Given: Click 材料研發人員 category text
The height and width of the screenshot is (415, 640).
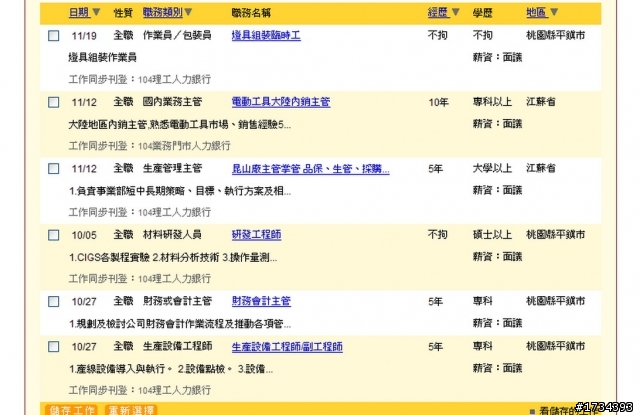Looking at the screenshot, I should click(x=172, y=235).
